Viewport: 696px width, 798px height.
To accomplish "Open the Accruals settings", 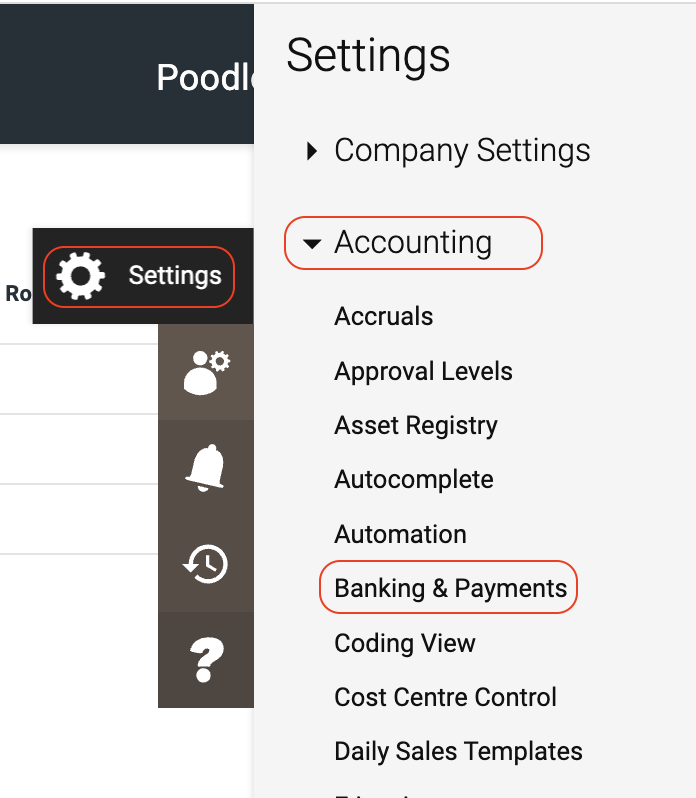I will 384,317.
